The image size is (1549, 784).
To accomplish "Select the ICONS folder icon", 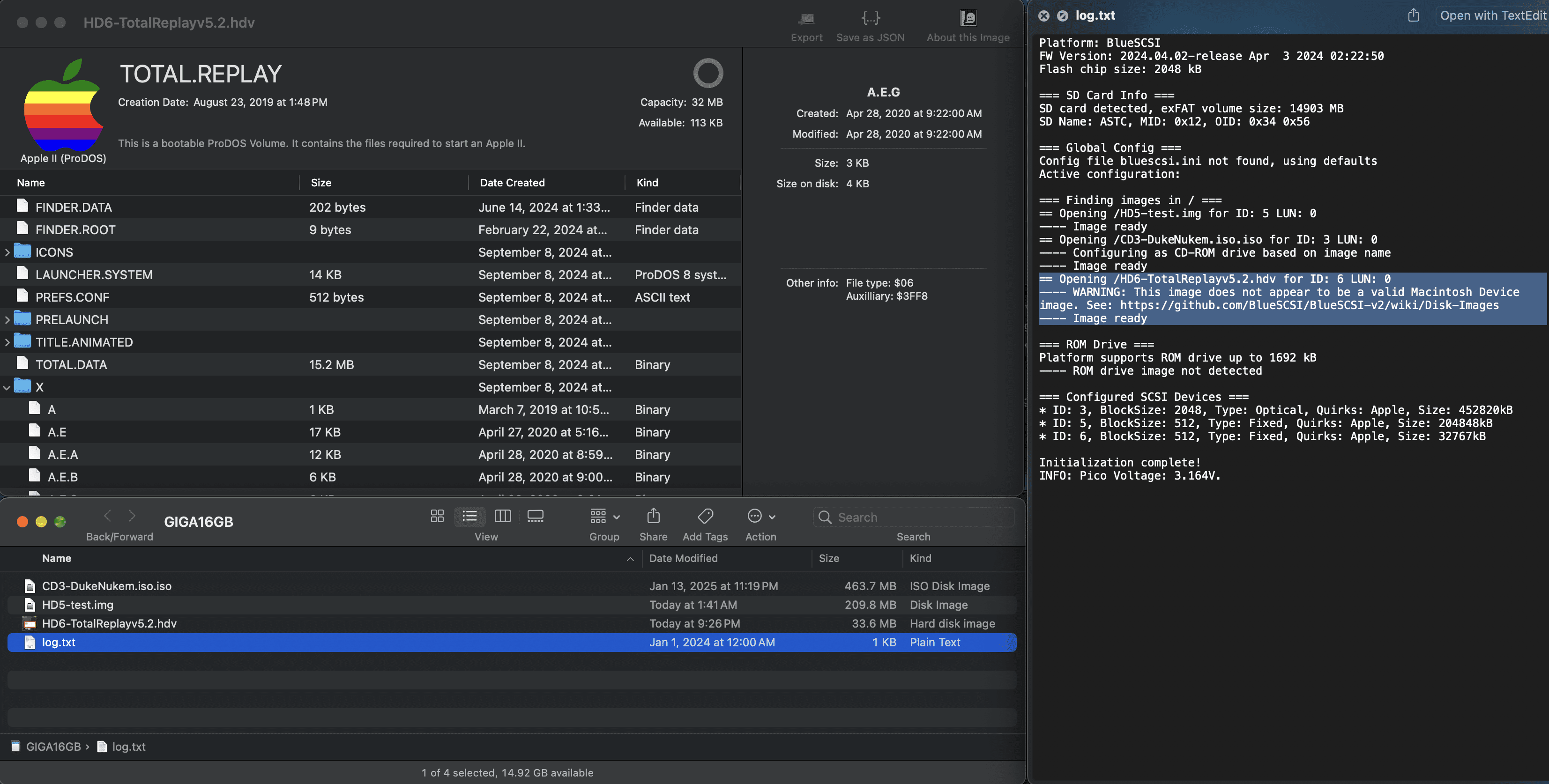I will [22, 251].
